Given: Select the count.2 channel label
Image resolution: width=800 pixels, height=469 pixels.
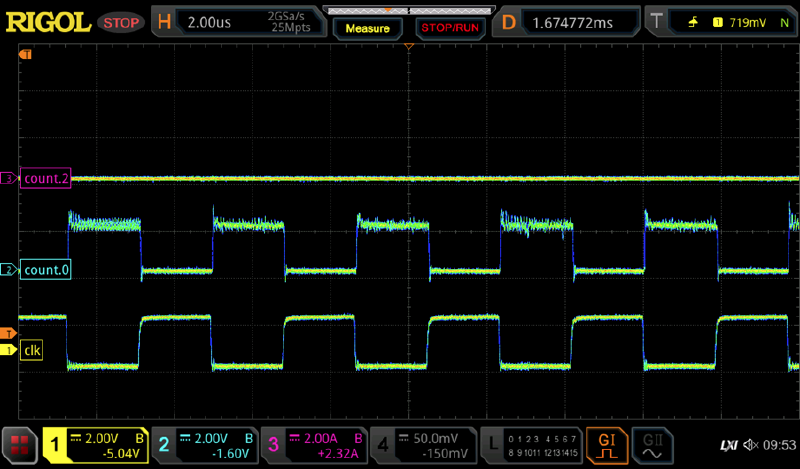Looking at the screenshot, I should coord(44,178).
